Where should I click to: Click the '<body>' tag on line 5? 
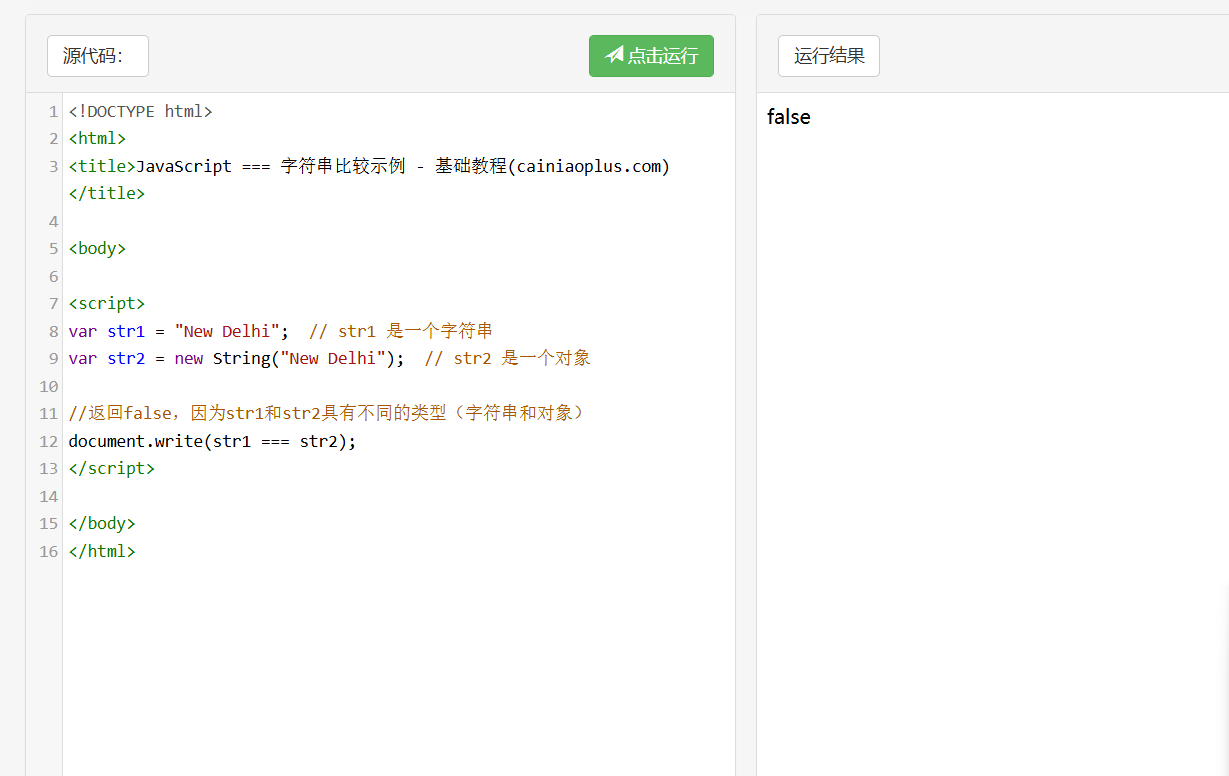[98, 248]
